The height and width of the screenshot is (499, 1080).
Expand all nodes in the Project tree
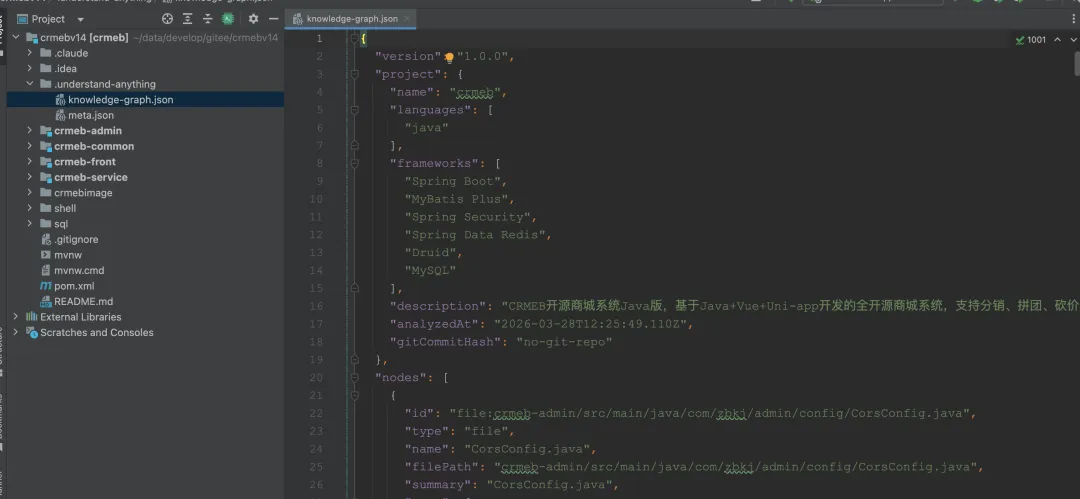click(187, 19)
